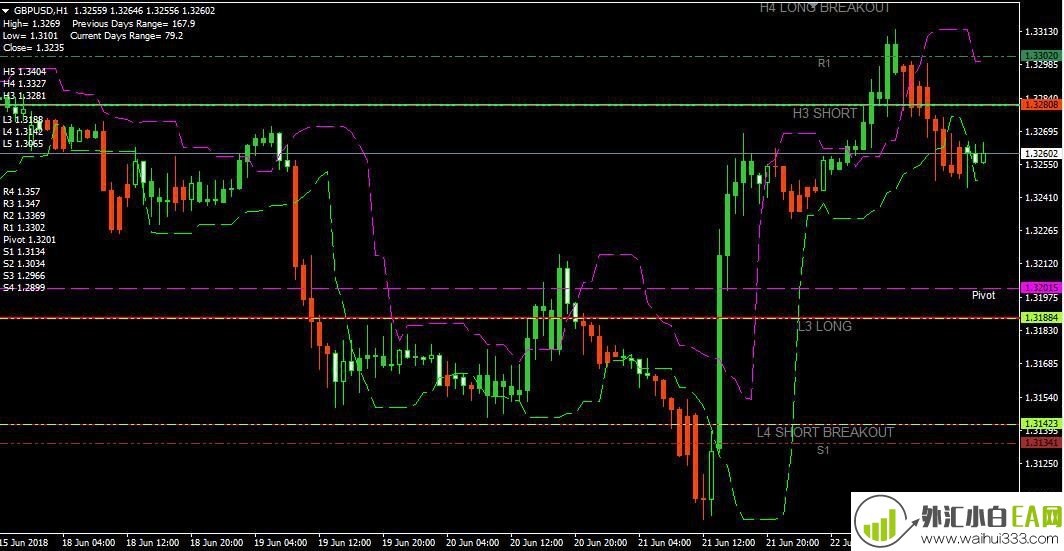Select the 'Pivot' label near right axis
The image size is (1064, 551).
[983, 295]
